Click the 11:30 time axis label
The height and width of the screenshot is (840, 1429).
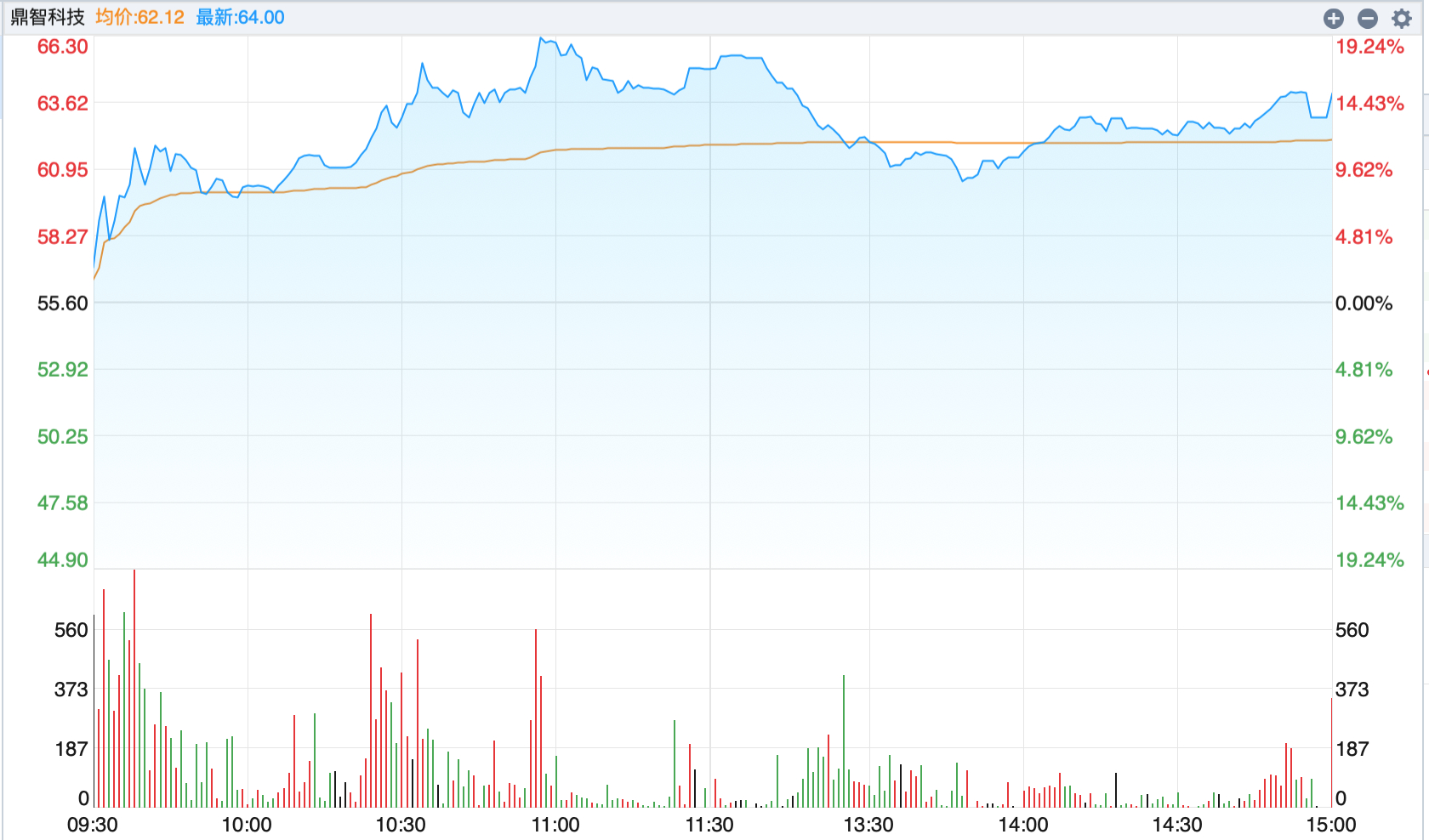point(709,825)
